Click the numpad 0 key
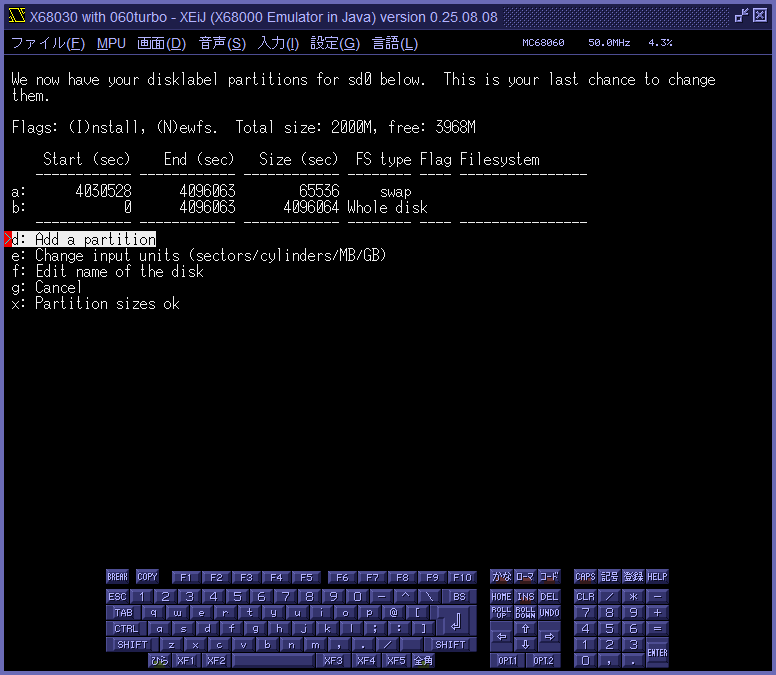The width and height of the screenshot is (776, 675). 585,660
